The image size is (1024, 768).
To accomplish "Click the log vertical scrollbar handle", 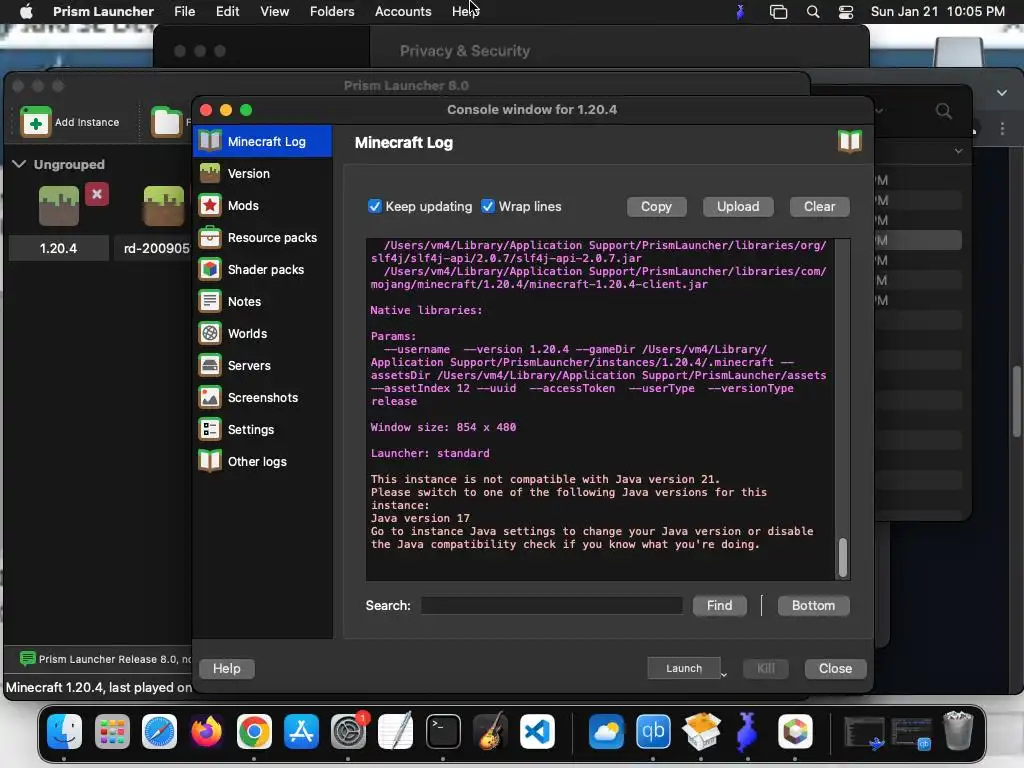I will pyautogui.click(x=842, y=558).
